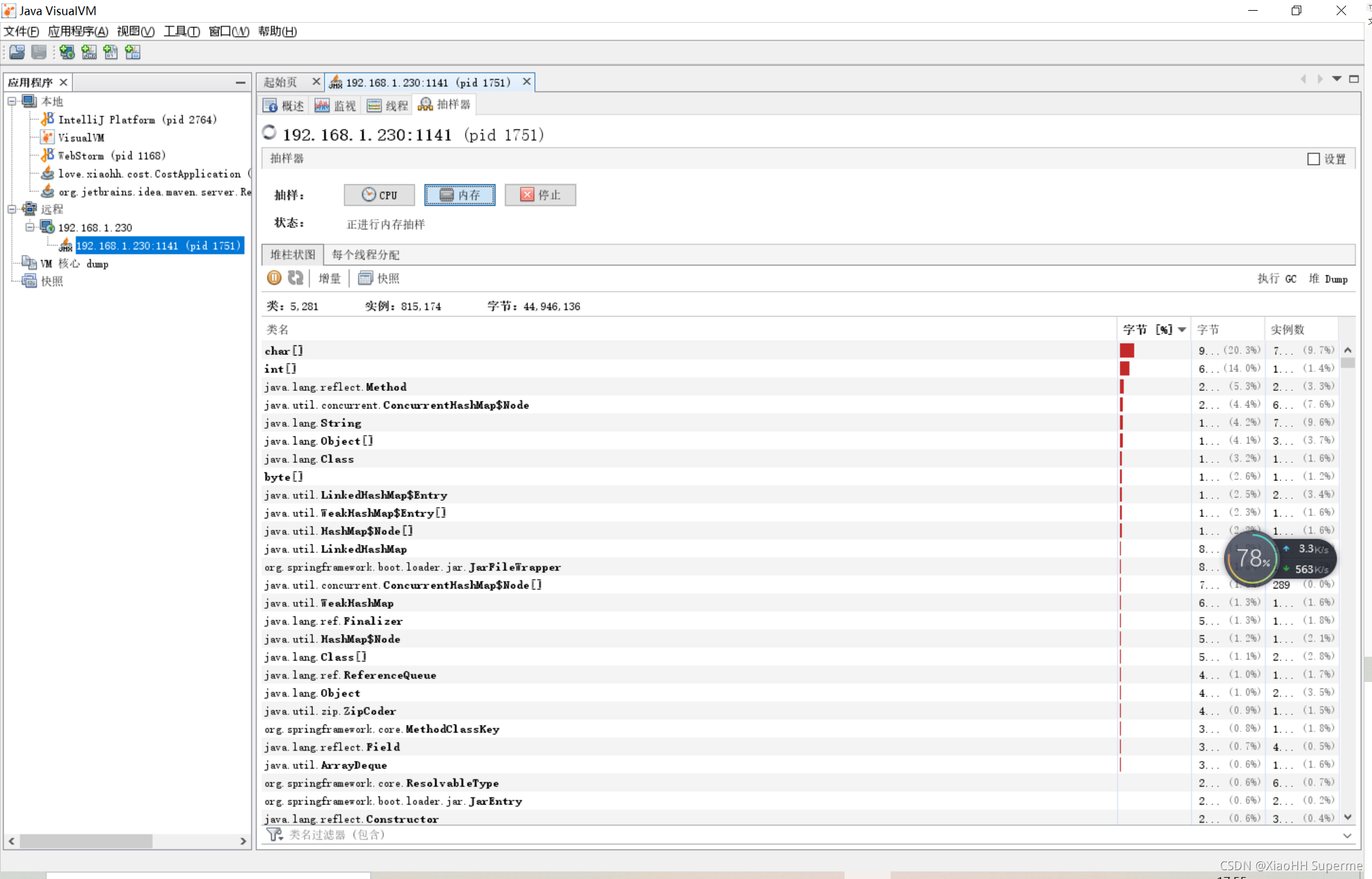Screen dimensions: 1372x879
Task: Click the Load snapshot folder toolbar icon
Action: coord(17,52)
